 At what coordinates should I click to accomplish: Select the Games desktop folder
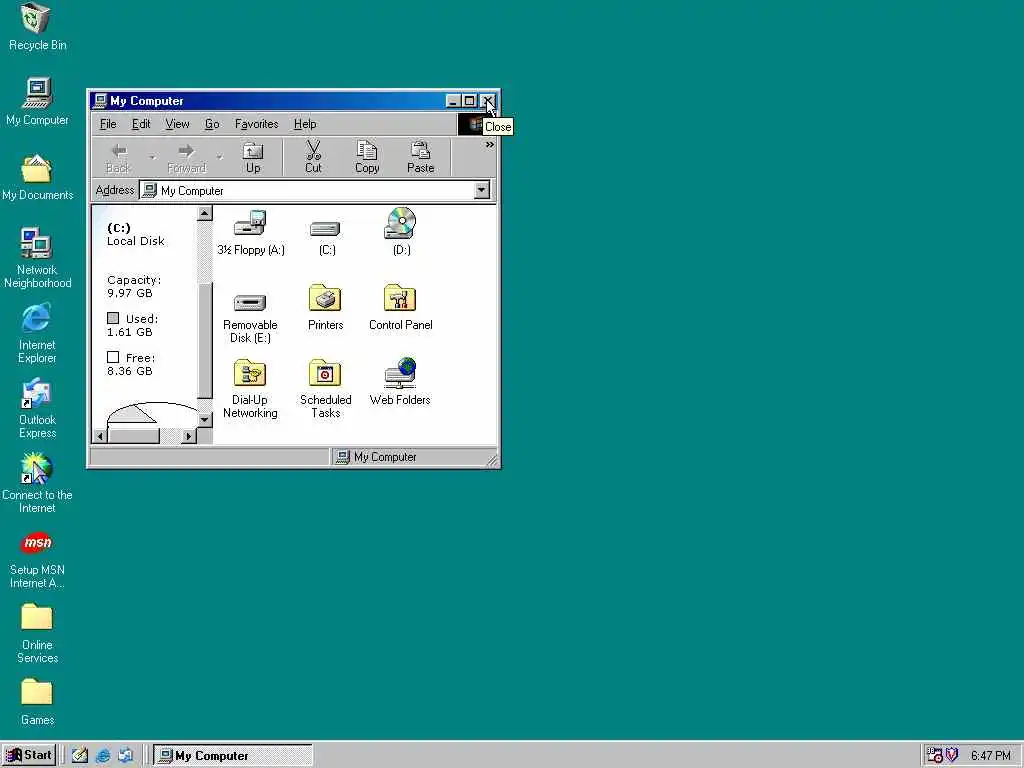[x=37, y=702]
